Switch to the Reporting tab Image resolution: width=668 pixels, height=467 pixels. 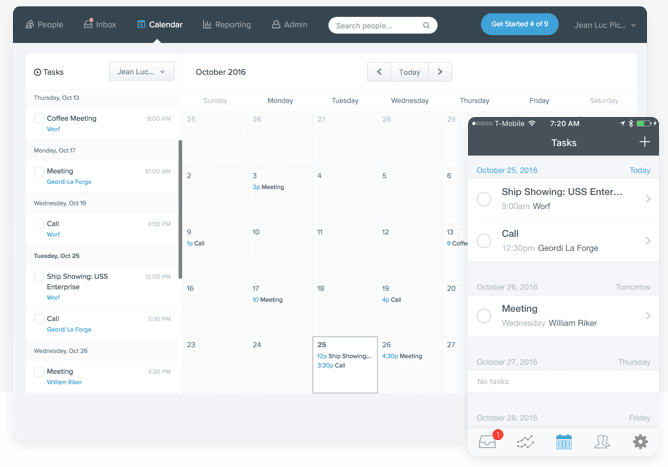226,24
